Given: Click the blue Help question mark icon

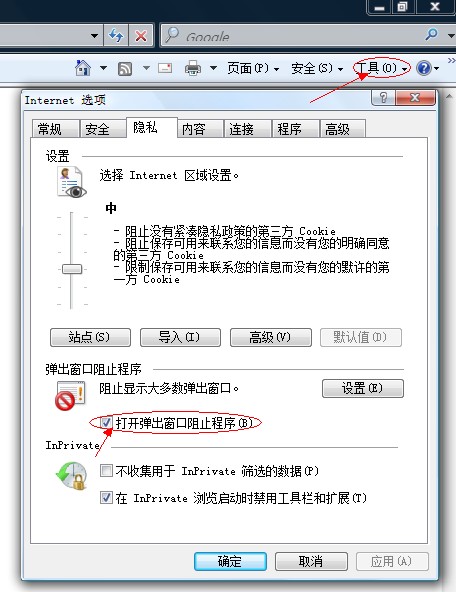Looking at the screenshot, I should pos(424,68).
